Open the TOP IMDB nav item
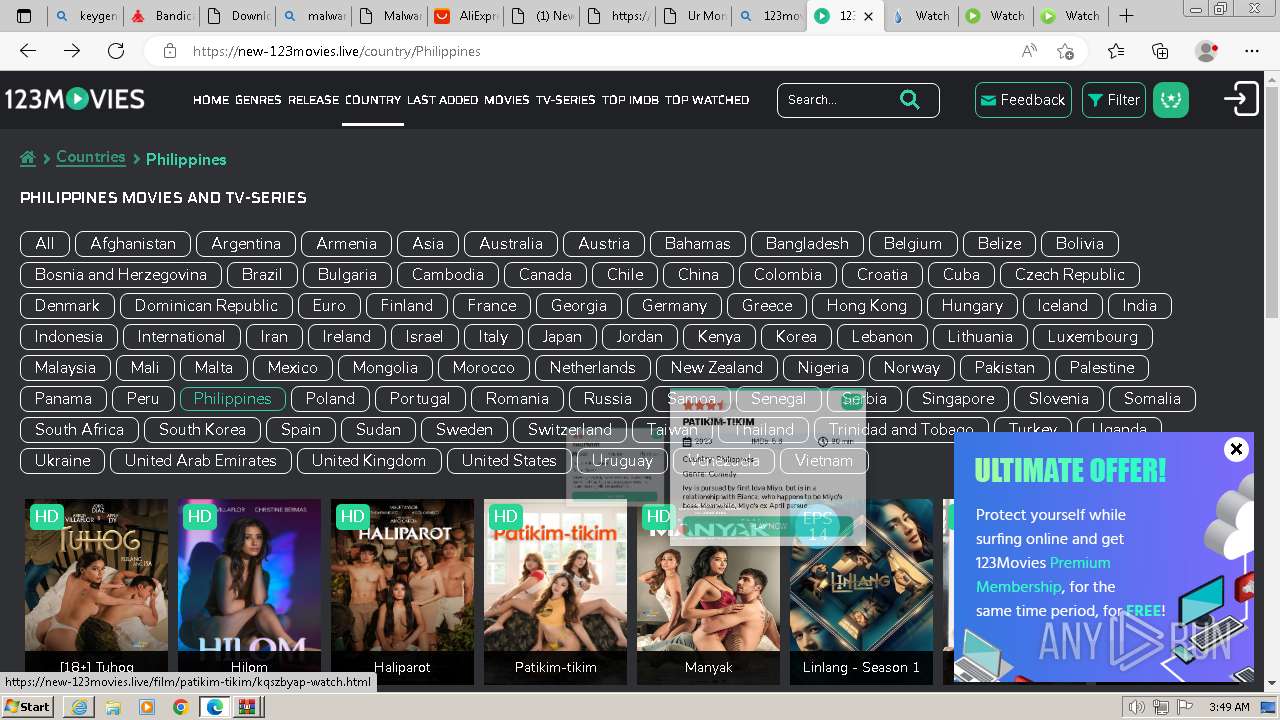This screenshot has width=1280, height=720. coord(630,100)
